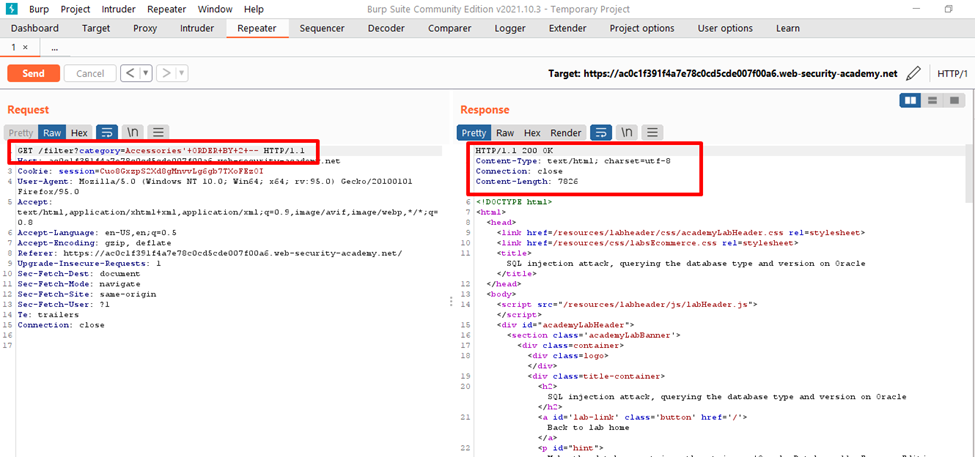Open the Project options tab
Screen dimensions: 975x457
click(642, 29)
